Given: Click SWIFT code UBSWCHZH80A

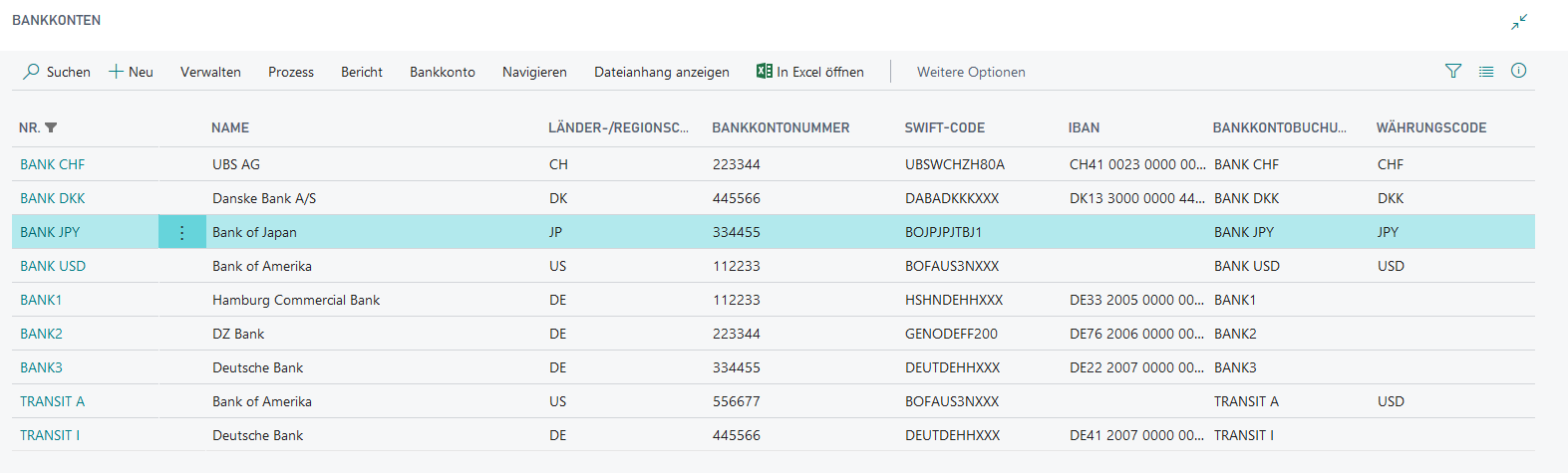Looking at the screenshot, I should coord(955,164).
